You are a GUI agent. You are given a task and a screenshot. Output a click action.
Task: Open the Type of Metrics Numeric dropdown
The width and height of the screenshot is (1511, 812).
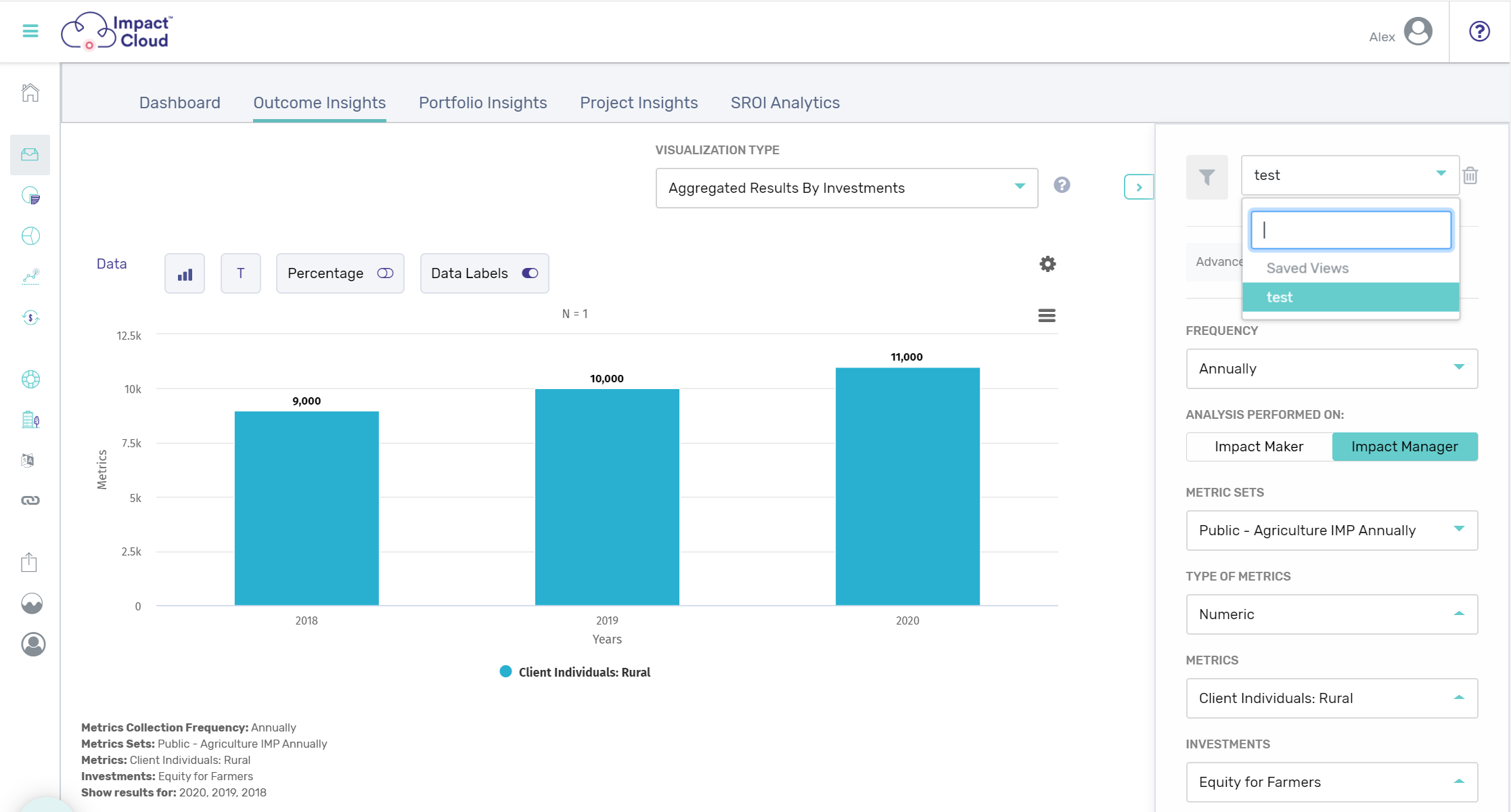point(1332,614)
